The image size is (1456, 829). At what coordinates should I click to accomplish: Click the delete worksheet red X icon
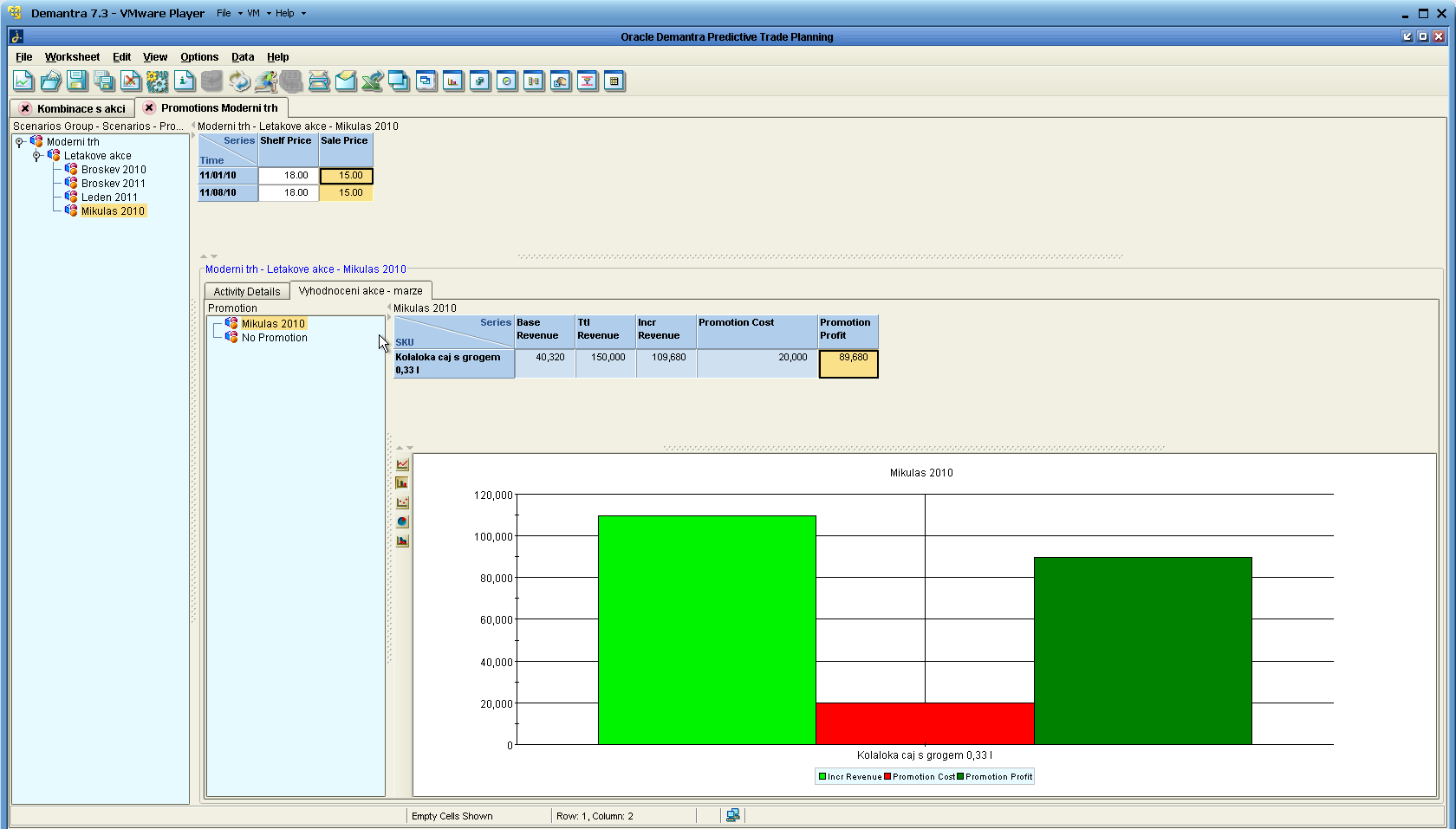131,81
